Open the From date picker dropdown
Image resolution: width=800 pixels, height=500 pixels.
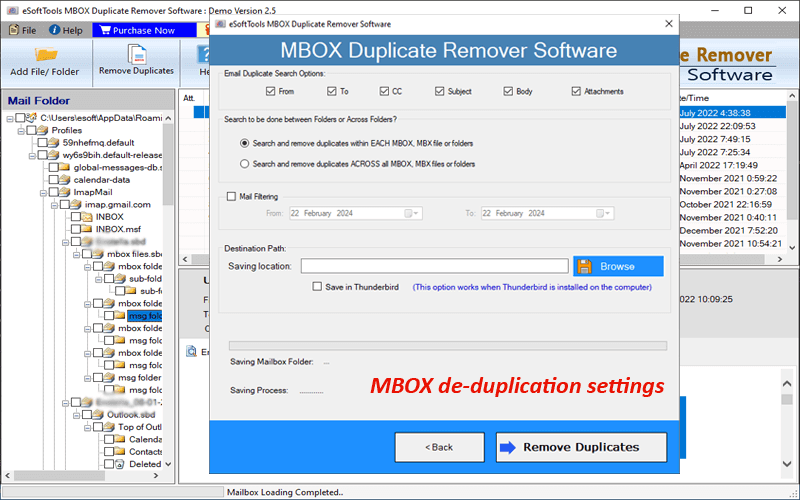point(412,213)
